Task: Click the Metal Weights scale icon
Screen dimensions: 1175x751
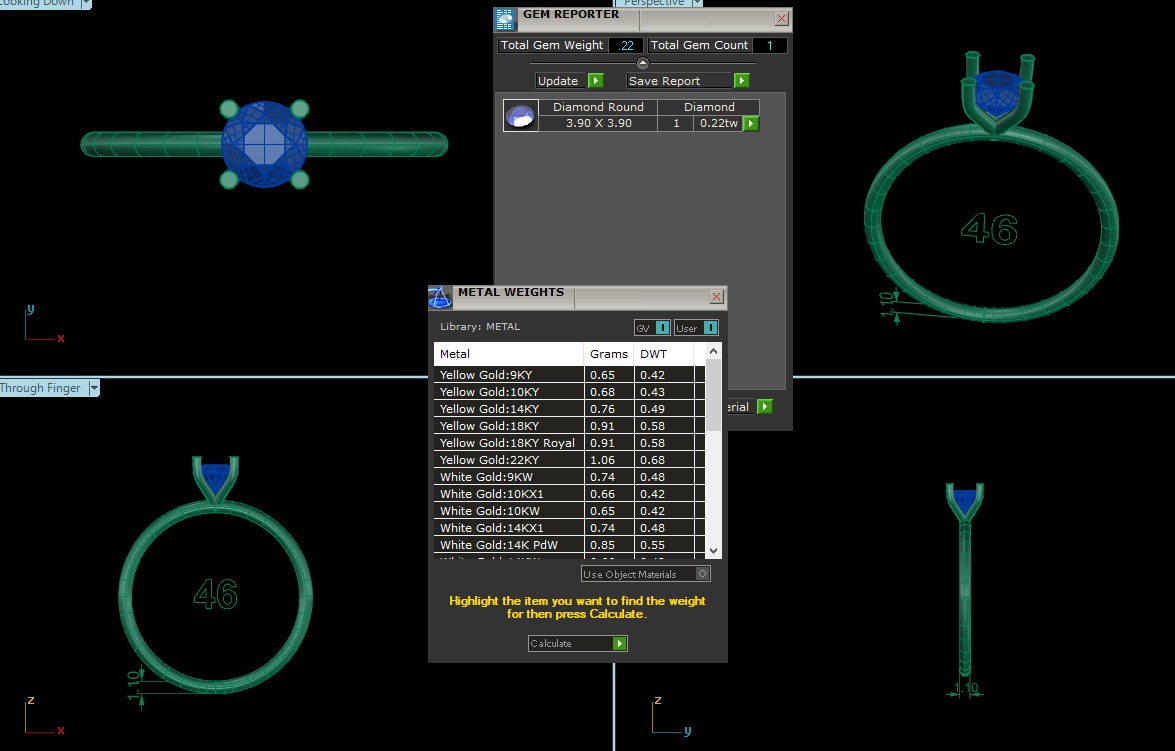Action: click(x=440, y=297)
